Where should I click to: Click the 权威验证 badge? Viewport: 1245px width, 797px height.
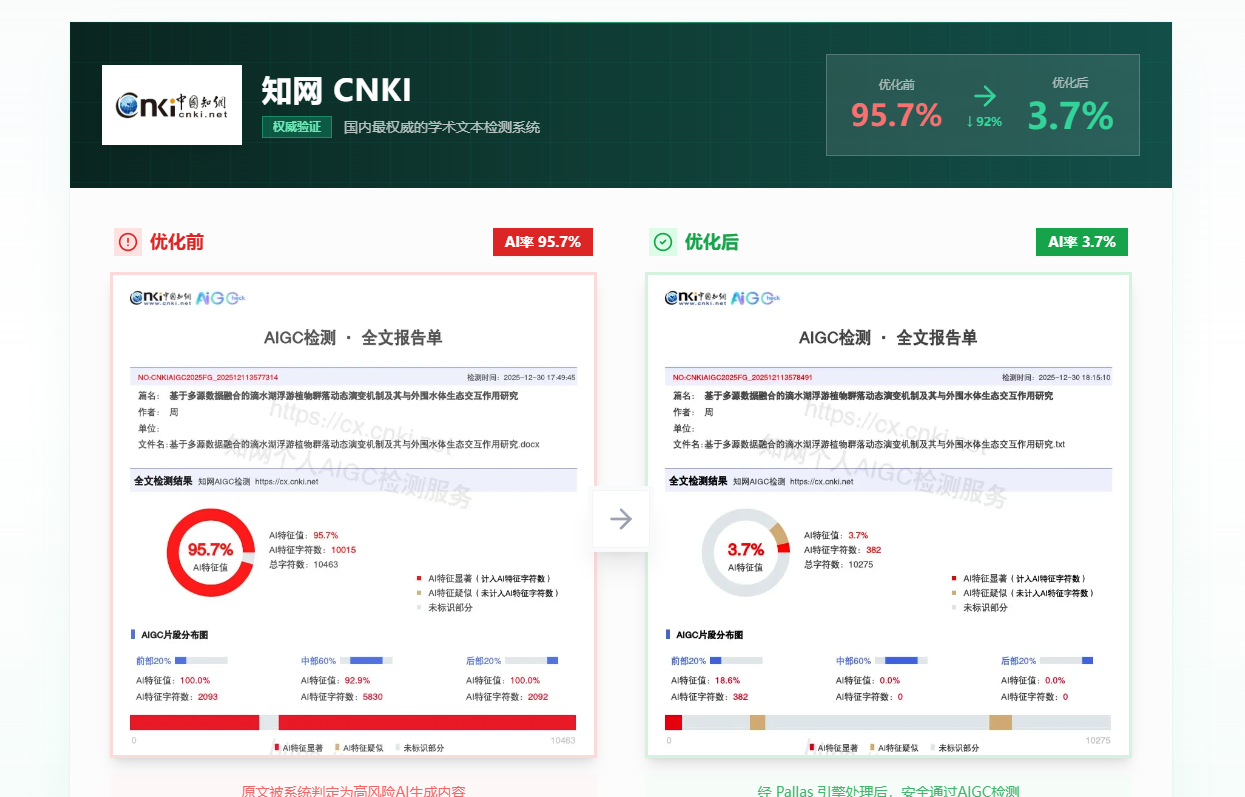297,127
